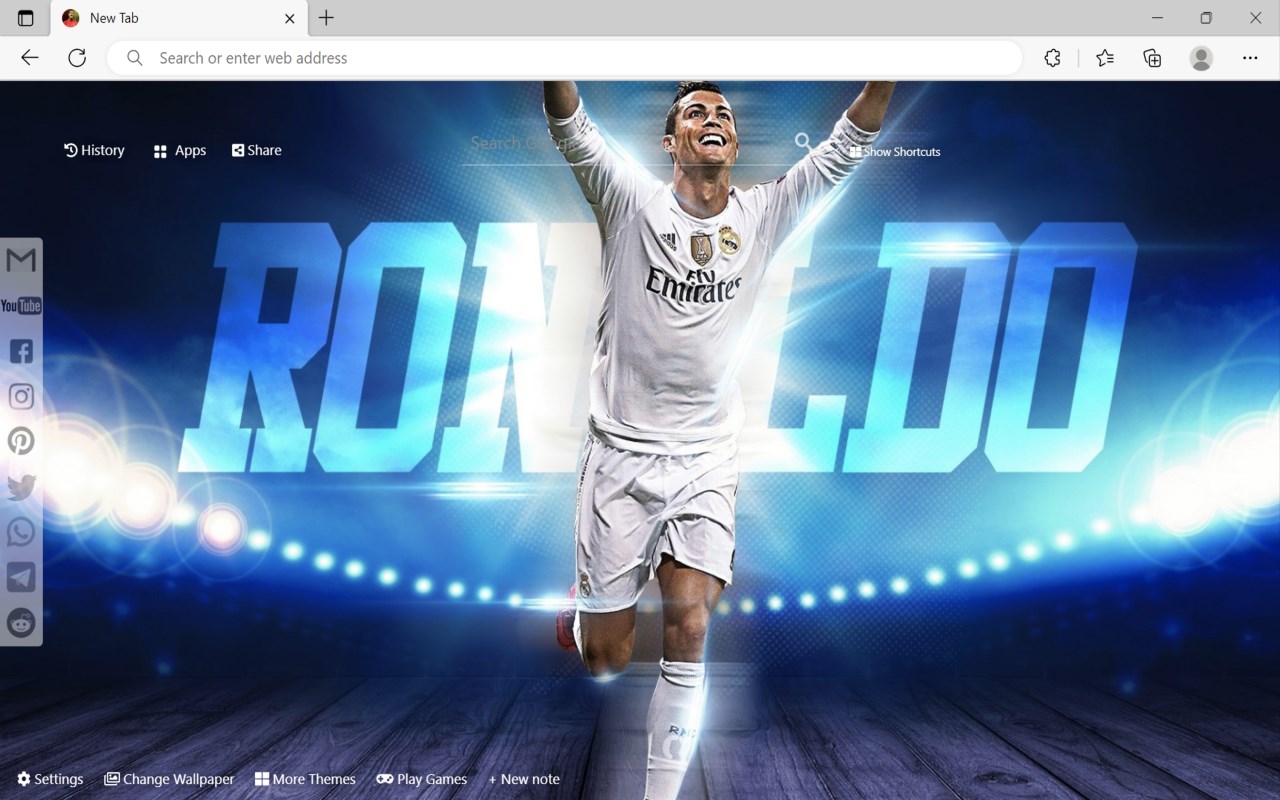The height and width of the screenshot is (800, 1280).
Task: Click the page search magnifier icon
Action: (803, 142)
